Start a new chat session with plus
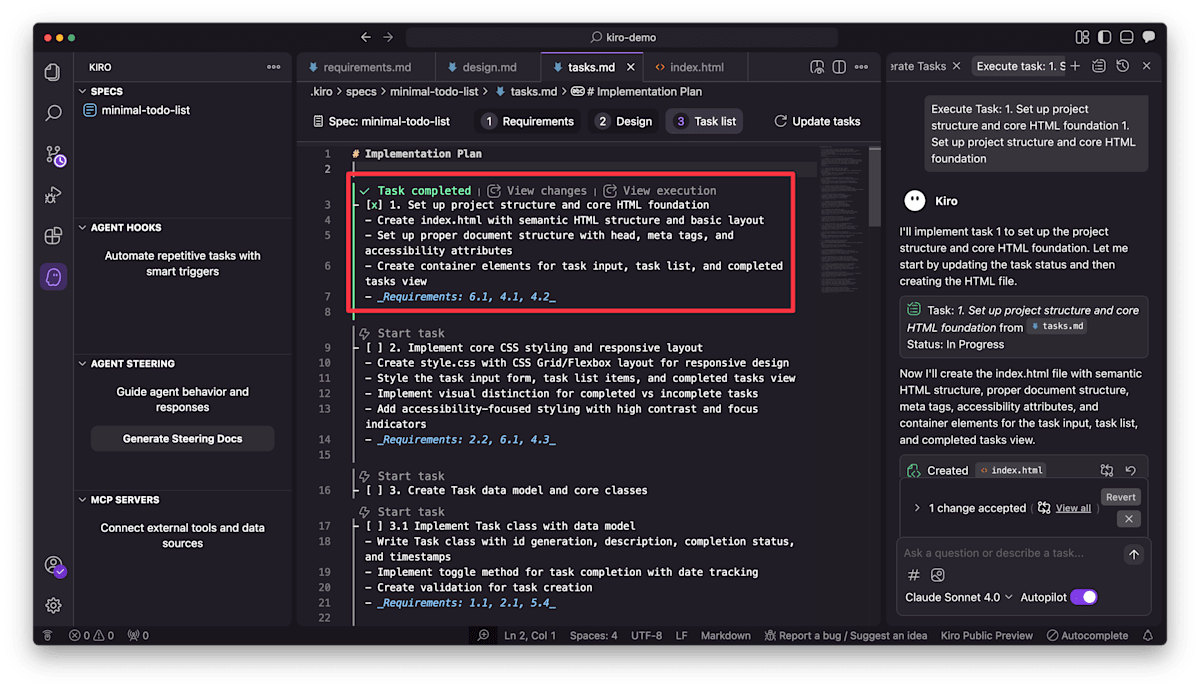Image resolution: width=1200 pixels, height=689 pixels. click(x=1075, y=66)
